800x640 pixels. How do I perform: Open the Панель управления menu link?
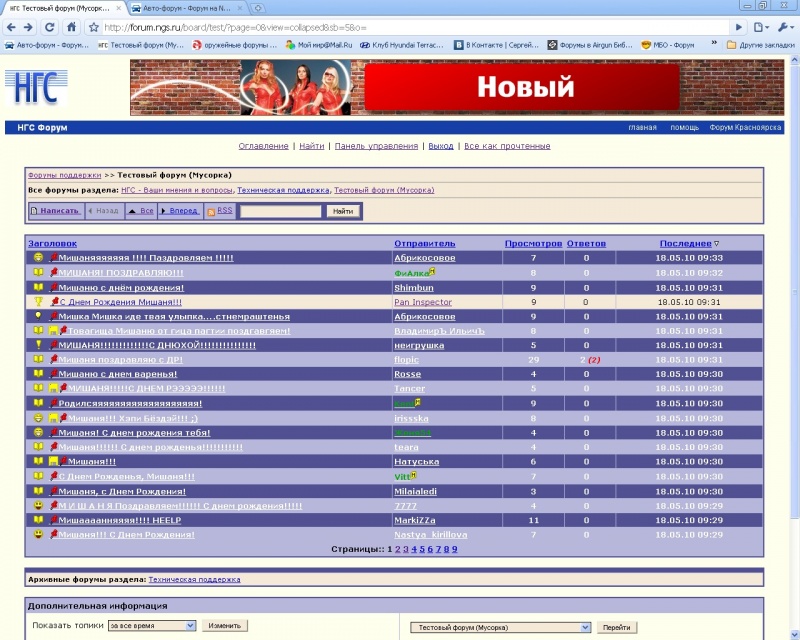(x=376, y=146)
